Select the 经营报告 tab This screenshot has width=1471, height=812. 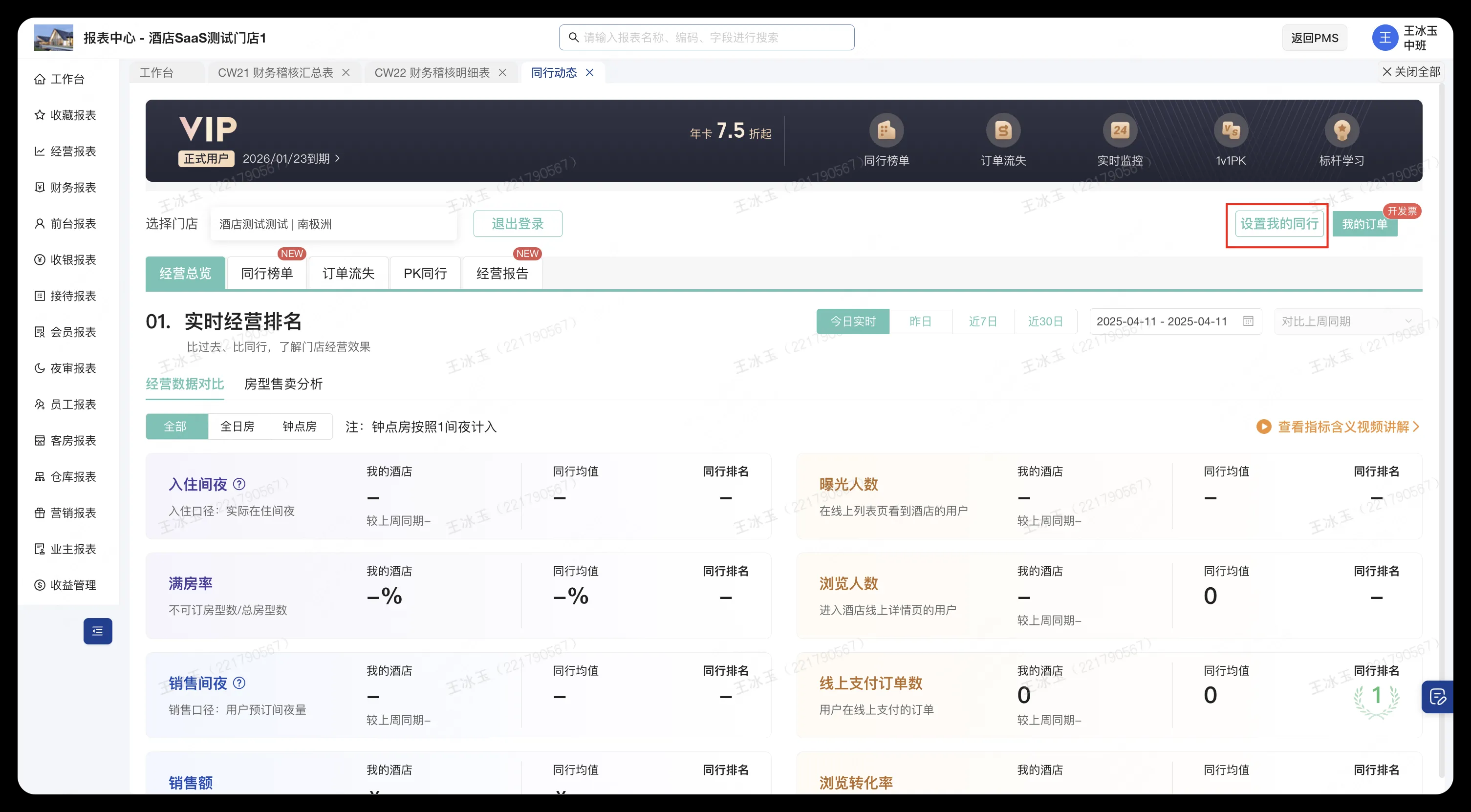pos(502,274)
